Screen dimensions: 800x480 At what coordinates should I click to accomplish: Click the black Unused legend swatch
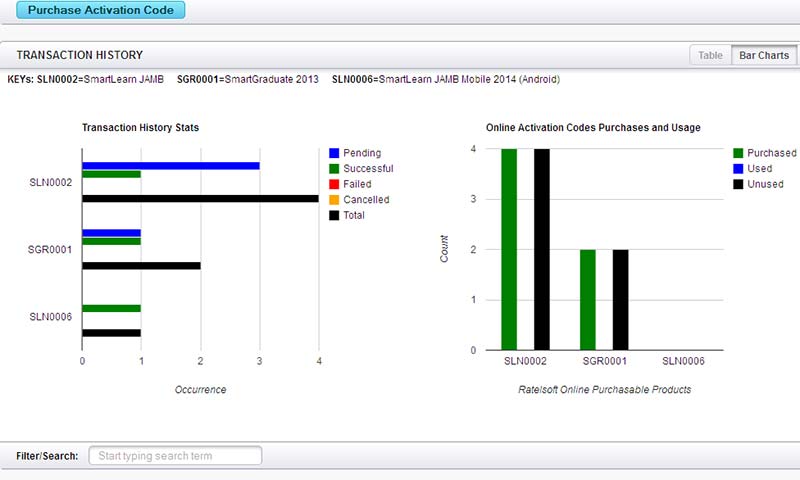tap(739, 184)
